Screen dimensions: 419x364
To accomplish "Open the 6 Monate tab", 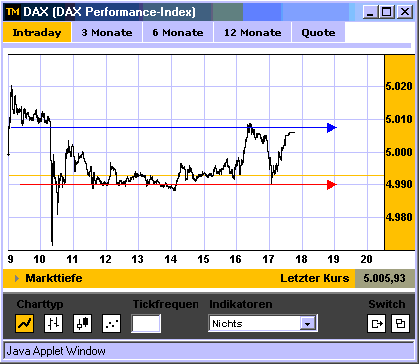I will [x=178, y=33].
